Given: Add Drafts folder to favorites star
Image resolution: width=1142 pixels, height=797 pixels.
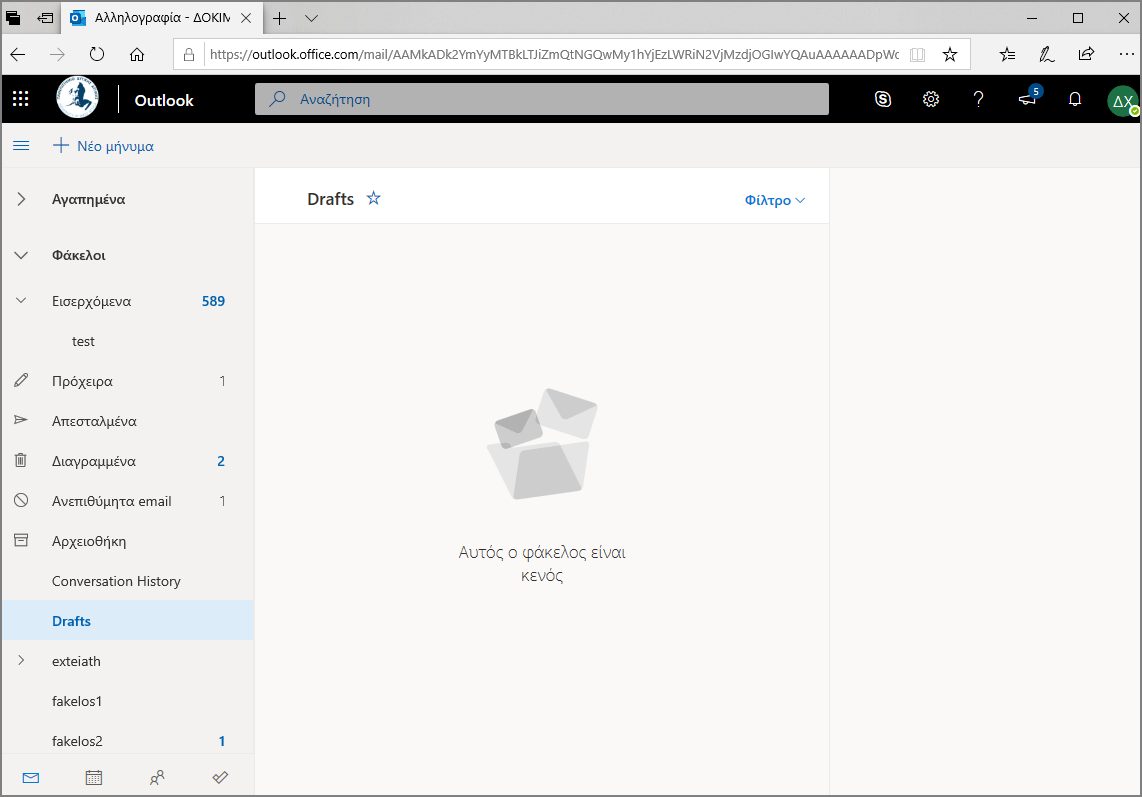Looking at the screenshot, I should click(374, 198).
